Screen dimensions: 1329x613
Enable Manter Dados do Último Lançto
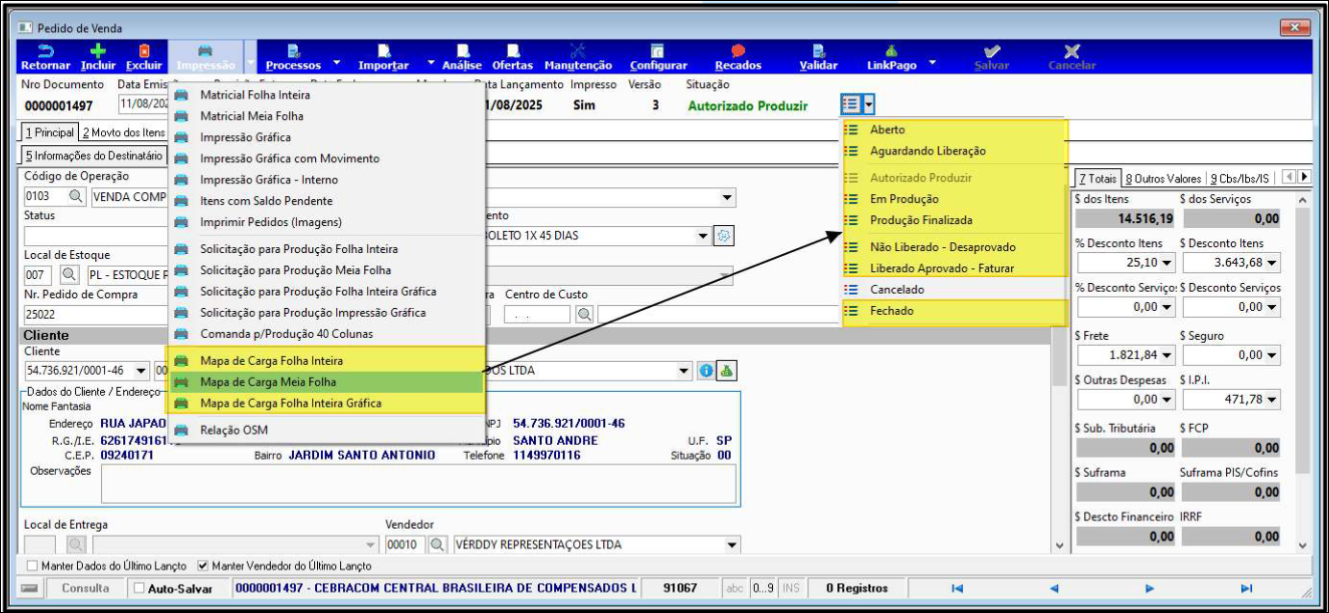(x=32, y=566)
